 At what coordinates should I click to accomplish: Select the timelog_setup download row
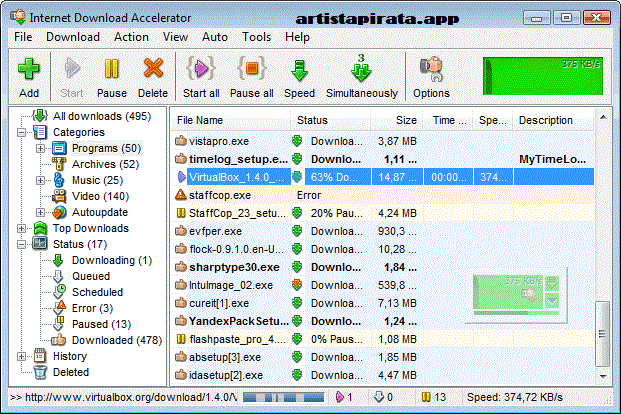point(383,159)
